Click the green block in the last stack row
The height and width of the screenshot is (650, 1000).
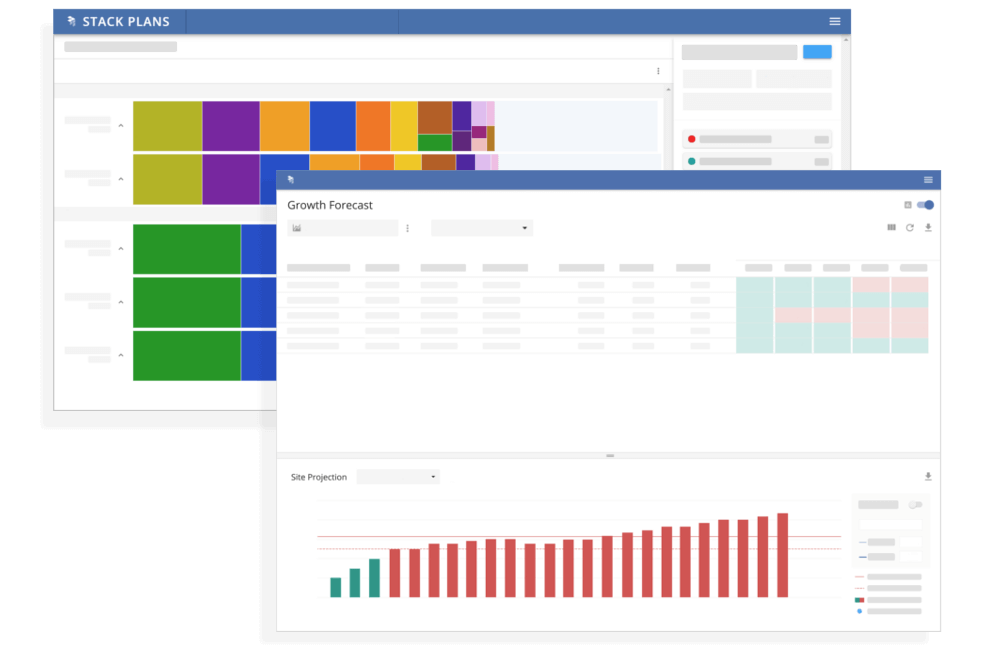[187, 355]
